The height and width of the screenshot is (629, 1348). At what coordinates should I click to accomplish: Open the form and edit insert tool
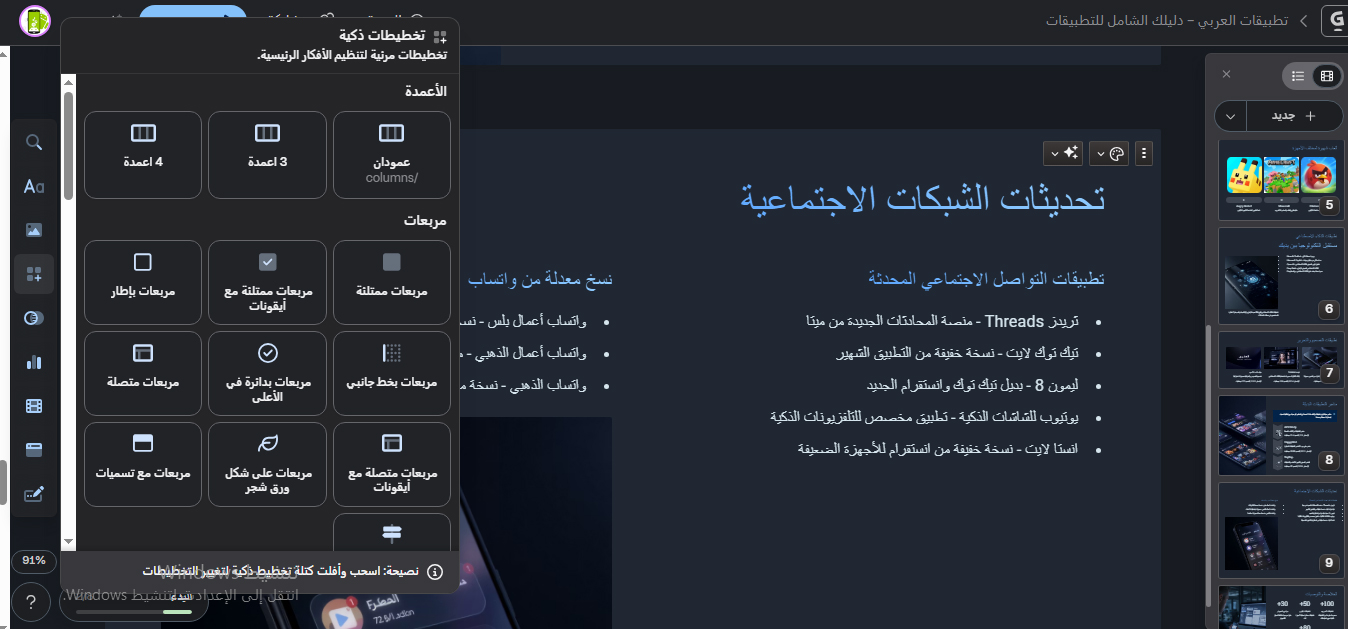coord(34,494)
